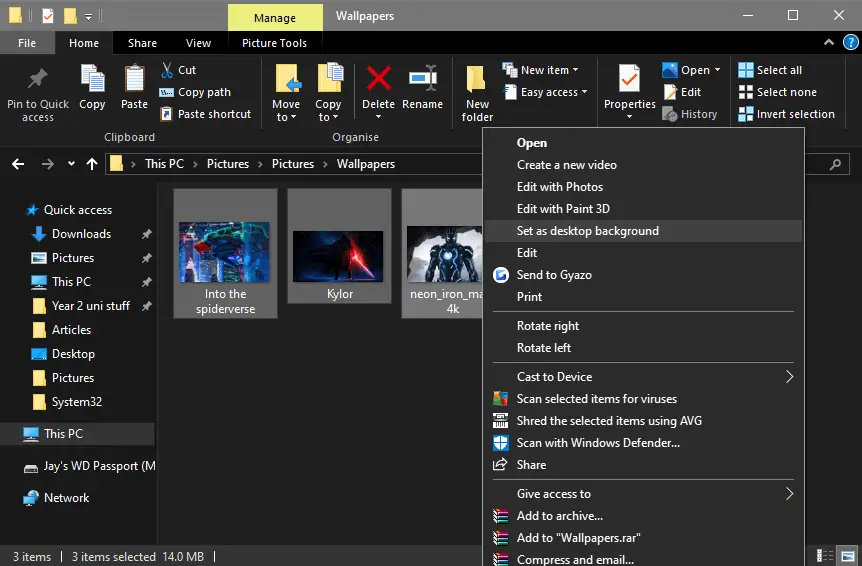Click the search magnifier icon
862x566 pixels.
click(x=835, y=164)
